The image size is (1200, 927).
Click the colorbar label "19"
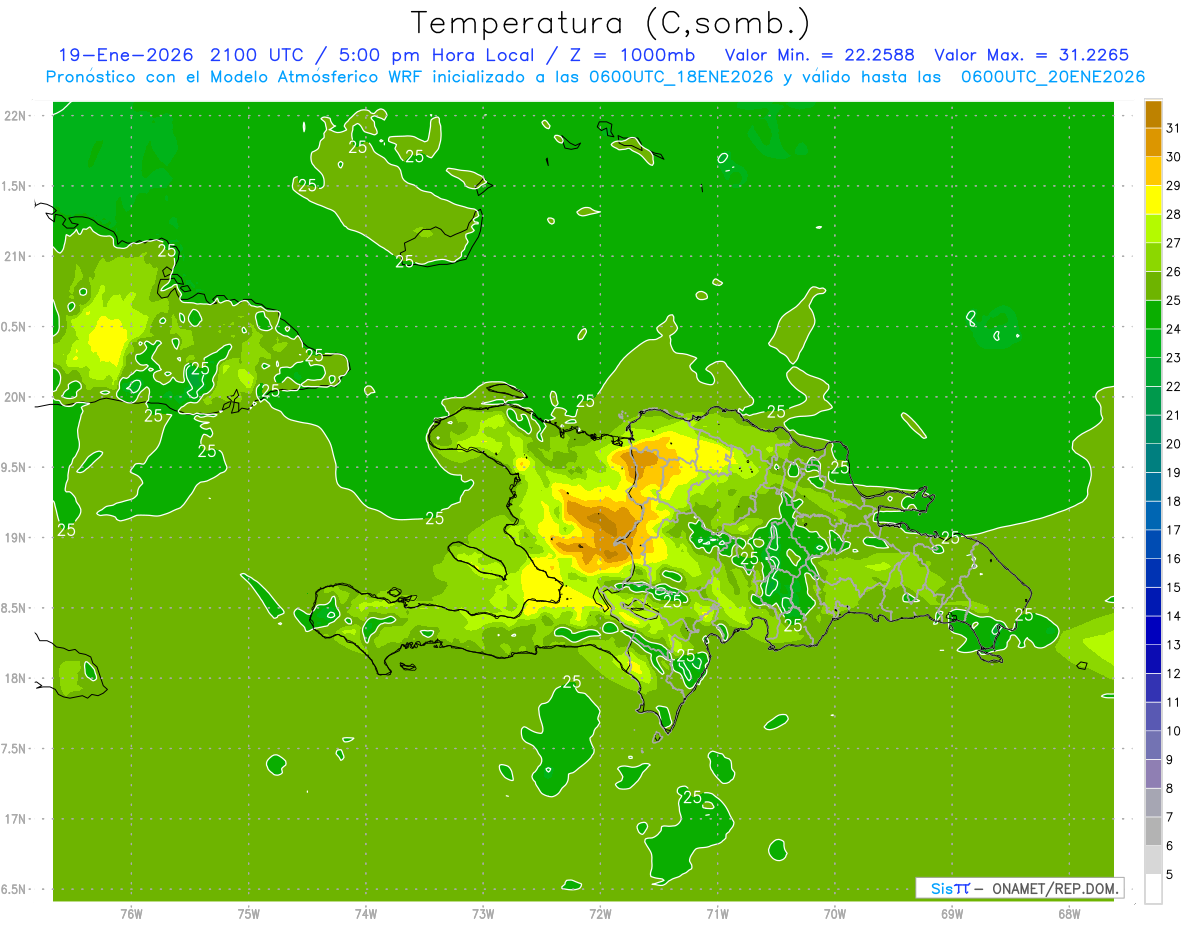(x=1174, y=472)
